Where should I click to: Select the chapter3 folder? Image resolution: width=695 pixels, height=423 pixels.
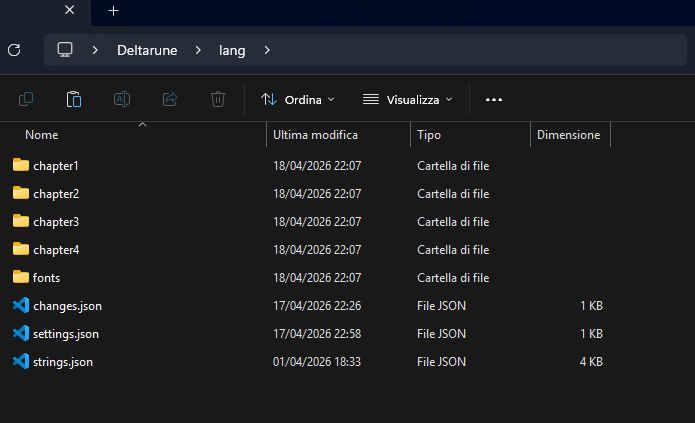pos(56,221)
